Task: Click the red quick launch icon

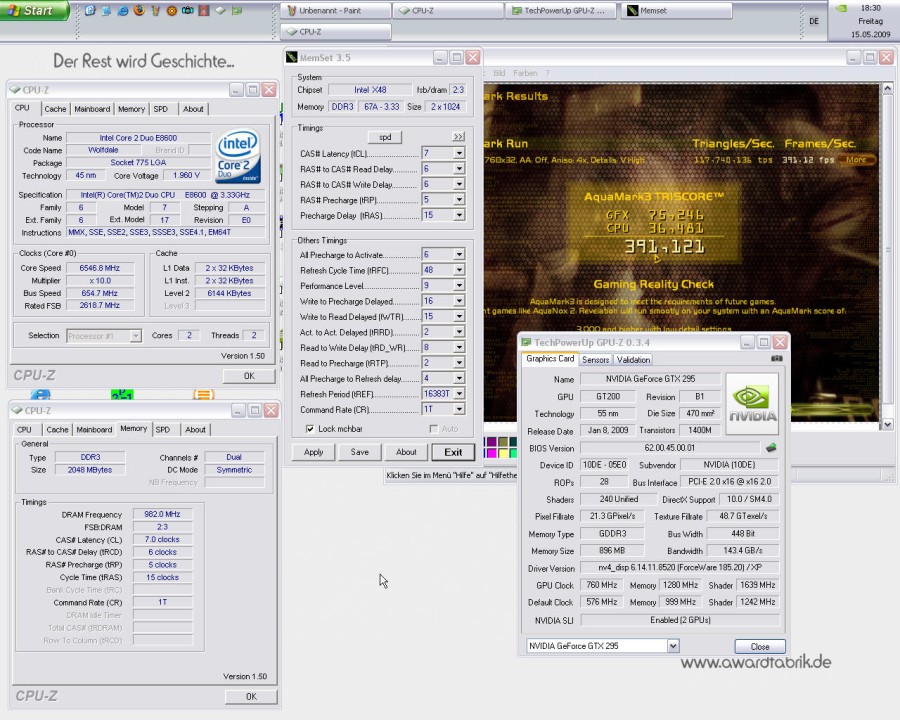Action: click(204, 10)
